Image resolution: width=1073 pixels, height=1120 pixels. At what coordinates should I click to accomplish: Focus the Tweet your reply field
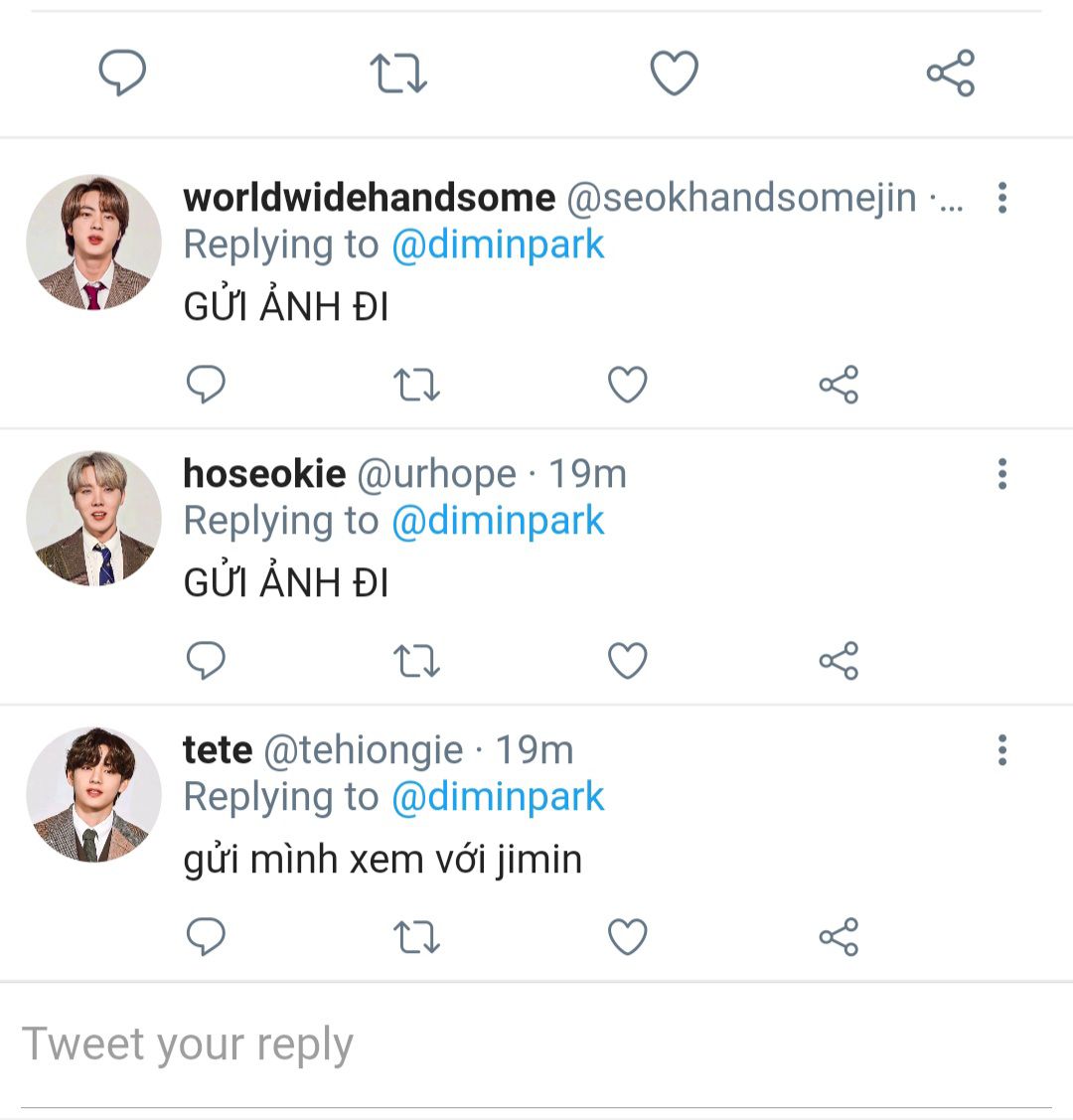536,1044
